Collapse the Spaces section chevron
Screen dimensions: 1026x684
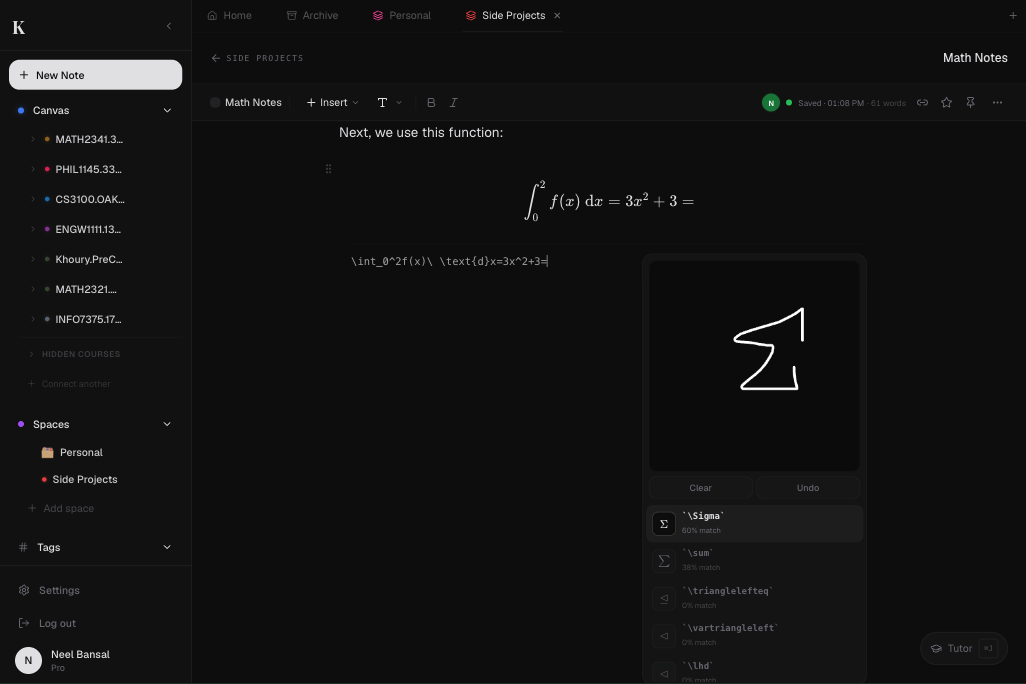[x=167, y=424]
